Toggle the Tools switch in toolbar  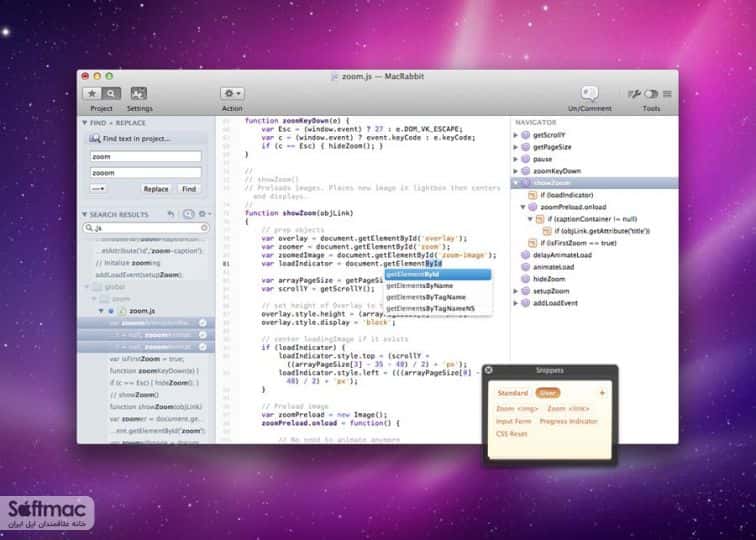click(x=651, y=94)
